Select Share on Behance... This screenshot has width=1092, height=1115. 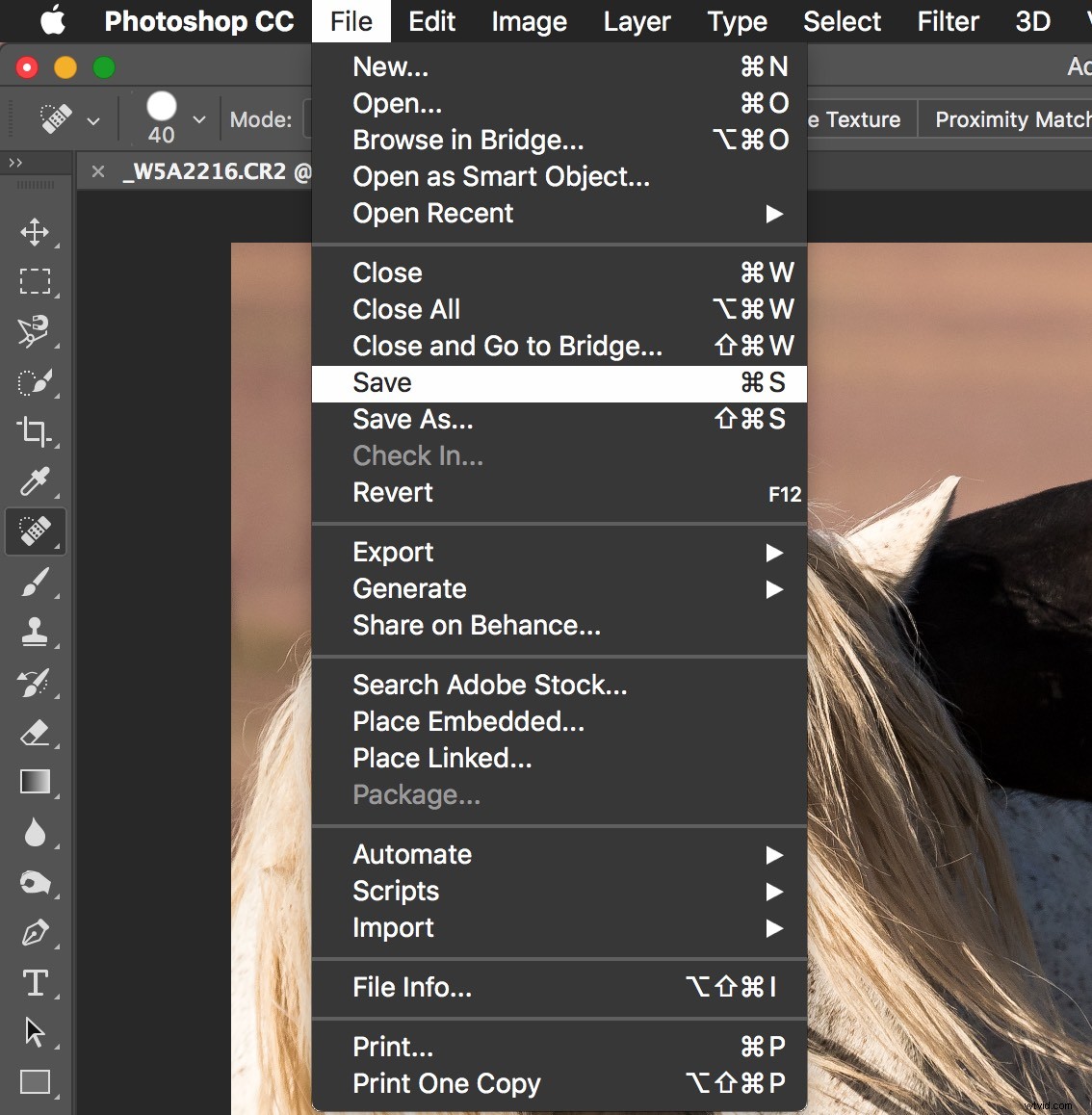(476, 625)
